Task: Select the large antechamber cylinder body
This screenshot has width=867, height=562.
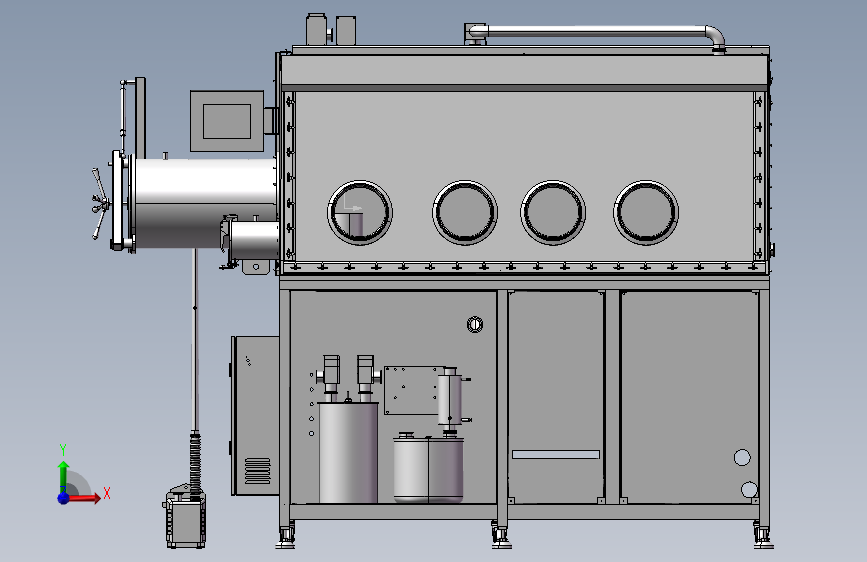Action: coord(205,203)
